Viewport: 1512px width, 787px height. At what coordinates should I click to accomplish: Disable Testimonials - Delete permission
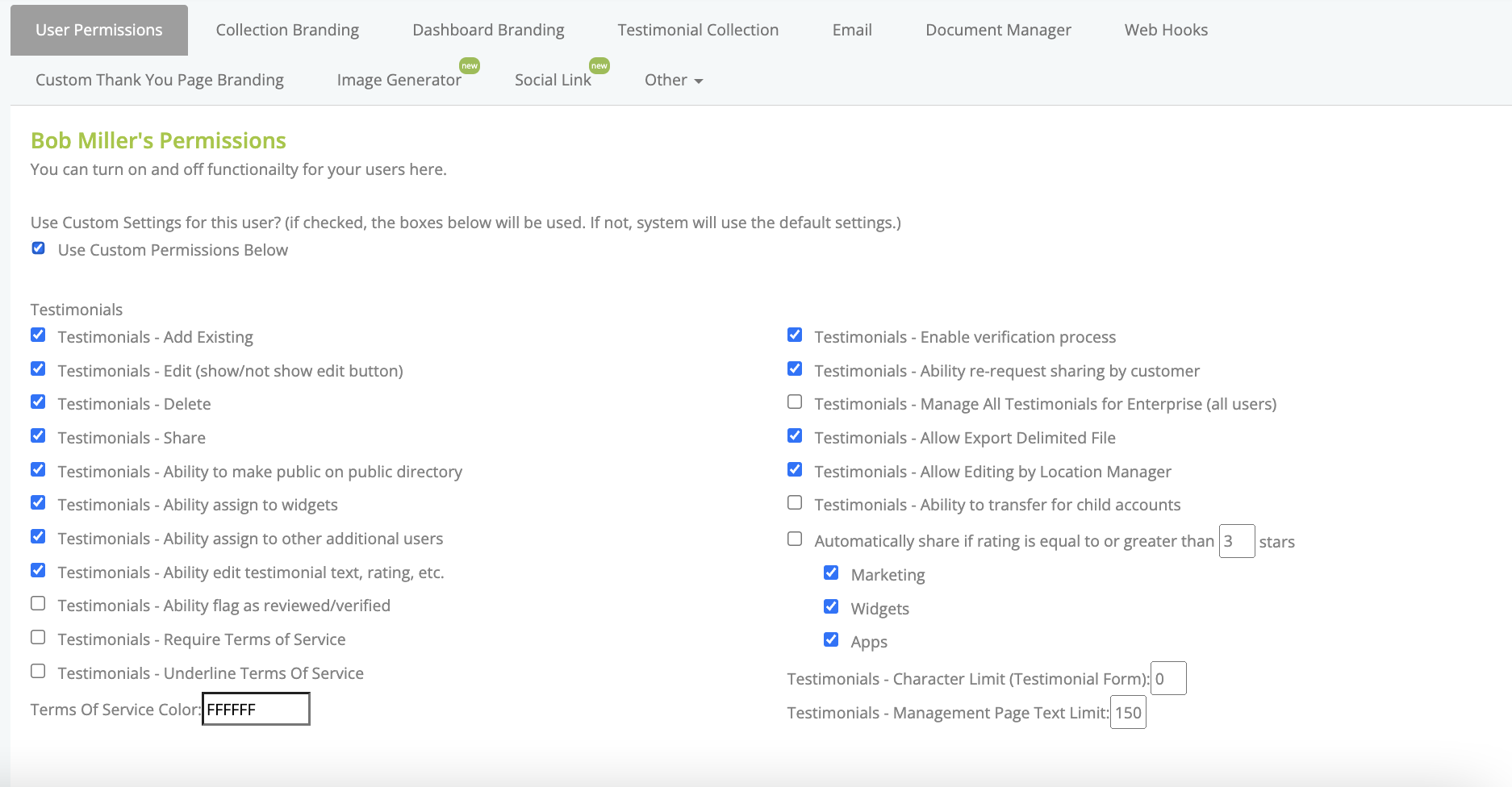click(38, 402)
